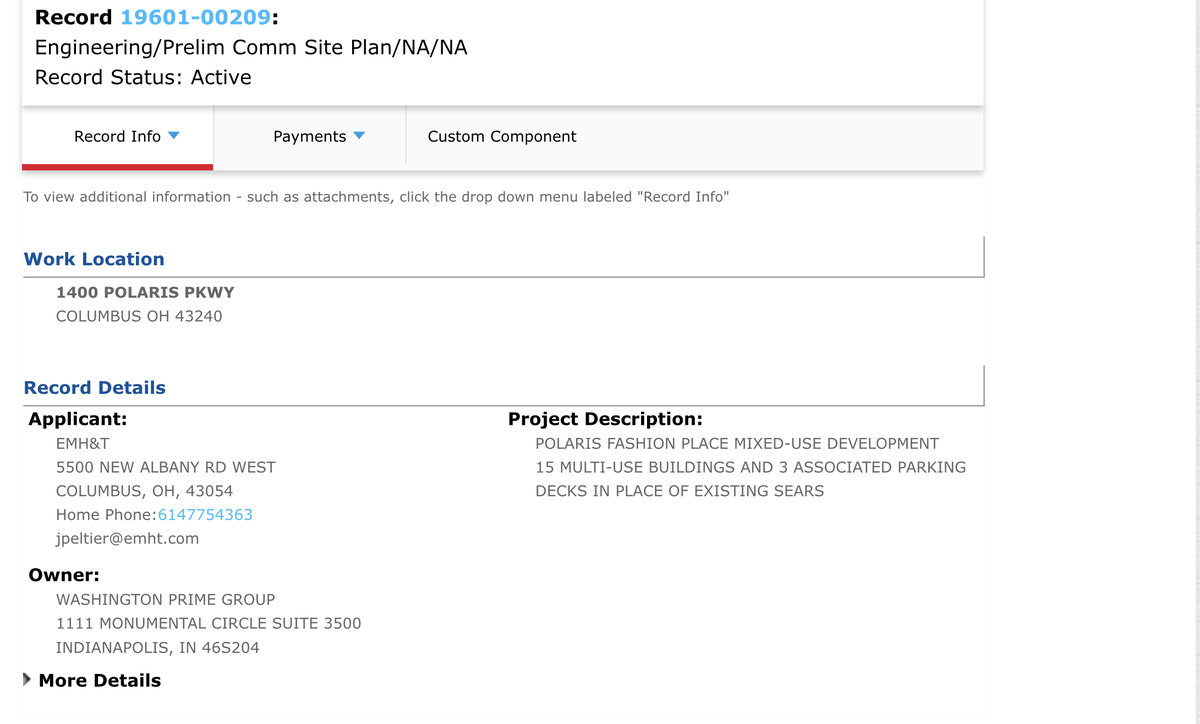Switch to the Custom Component tab

point(502,136)
